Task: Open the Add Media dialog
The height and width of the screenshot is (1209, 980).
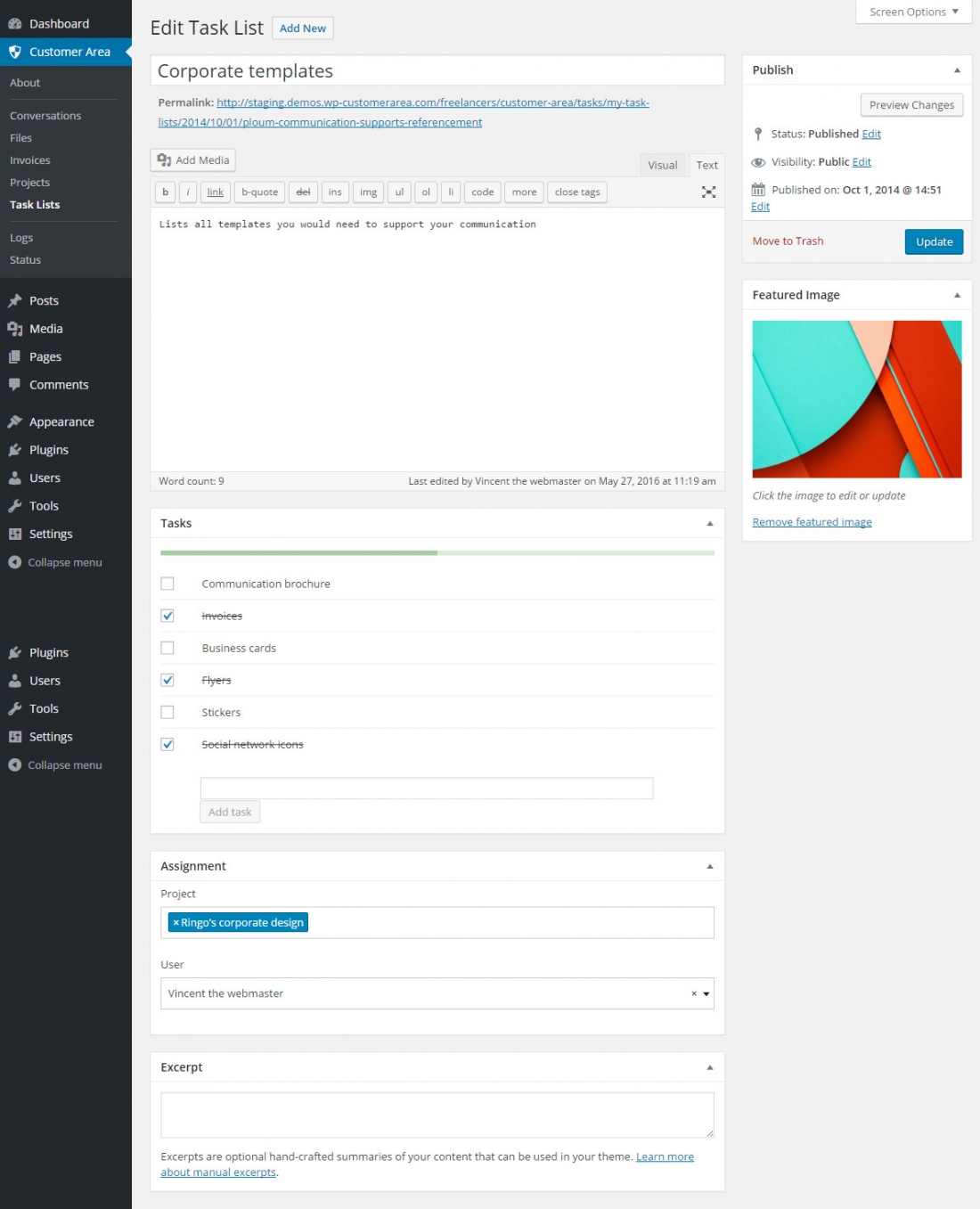Action: pyautogui.click(x=192, y=159)
